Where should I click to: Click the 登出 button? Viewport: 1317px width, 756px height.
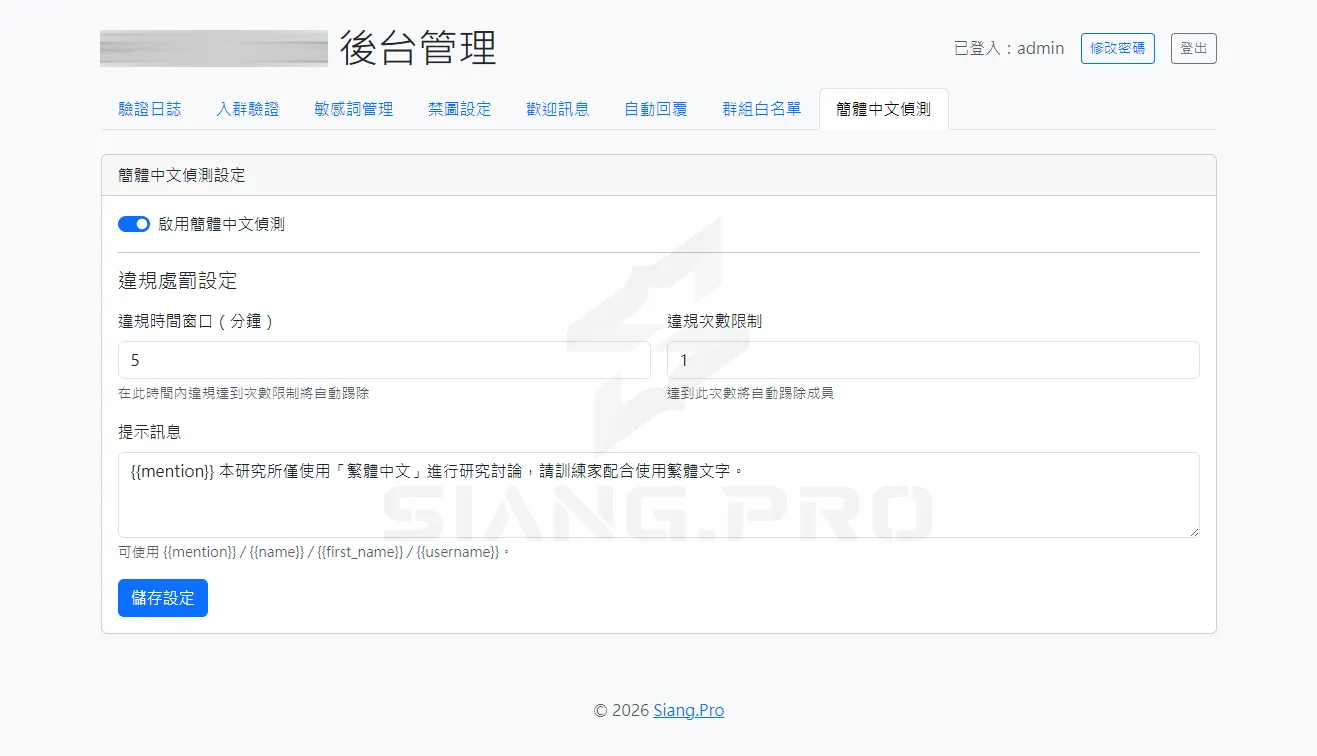click(x=1193, y=48)
